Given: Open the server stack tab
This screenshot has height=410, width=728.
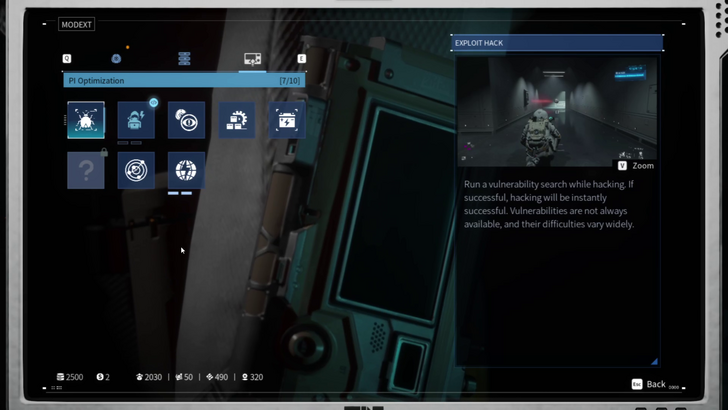Looking at the screenshot, I should point(184,59).
